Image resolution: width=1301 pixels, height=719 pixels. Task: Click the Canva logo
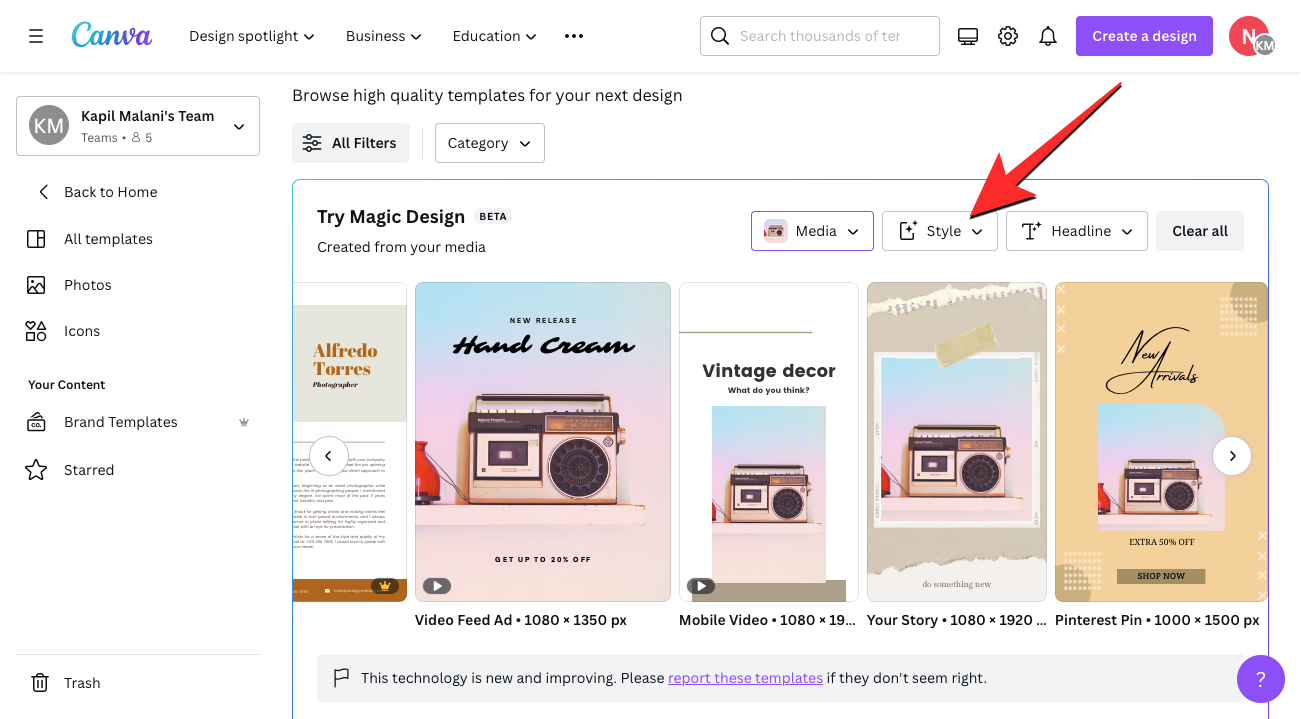coord(112,36)
